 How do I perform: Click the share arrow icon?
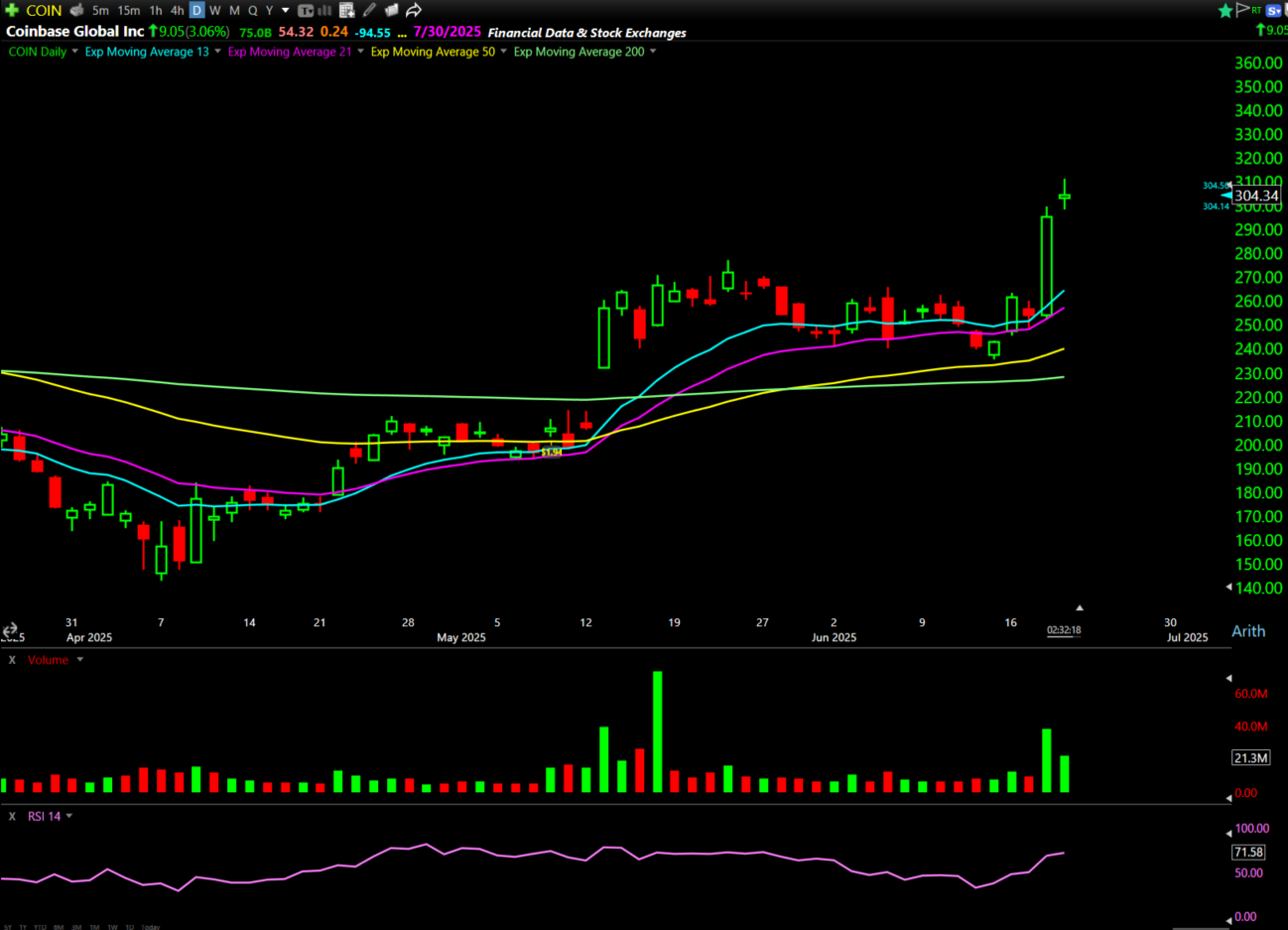click(x=414, y=10)
